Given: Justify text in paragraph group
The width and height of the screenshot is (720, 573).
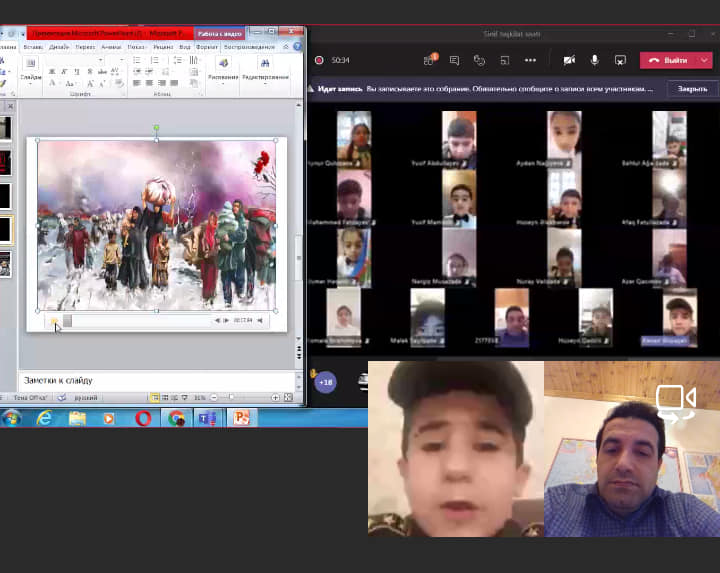Looking at the screenshot, I should click(x=174, y=83).
